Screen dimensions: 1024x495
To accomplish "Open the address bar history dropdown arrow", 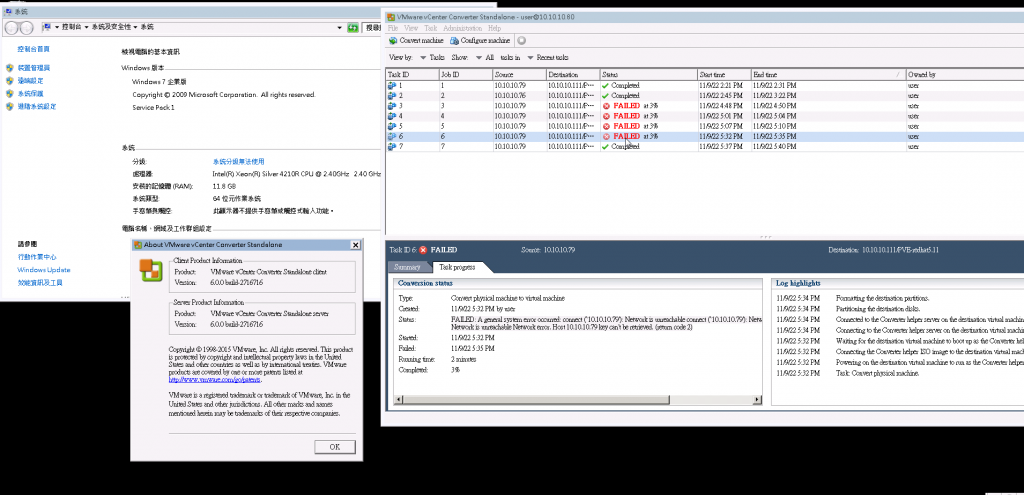I will pyautogui.click(x=340, y=27).
